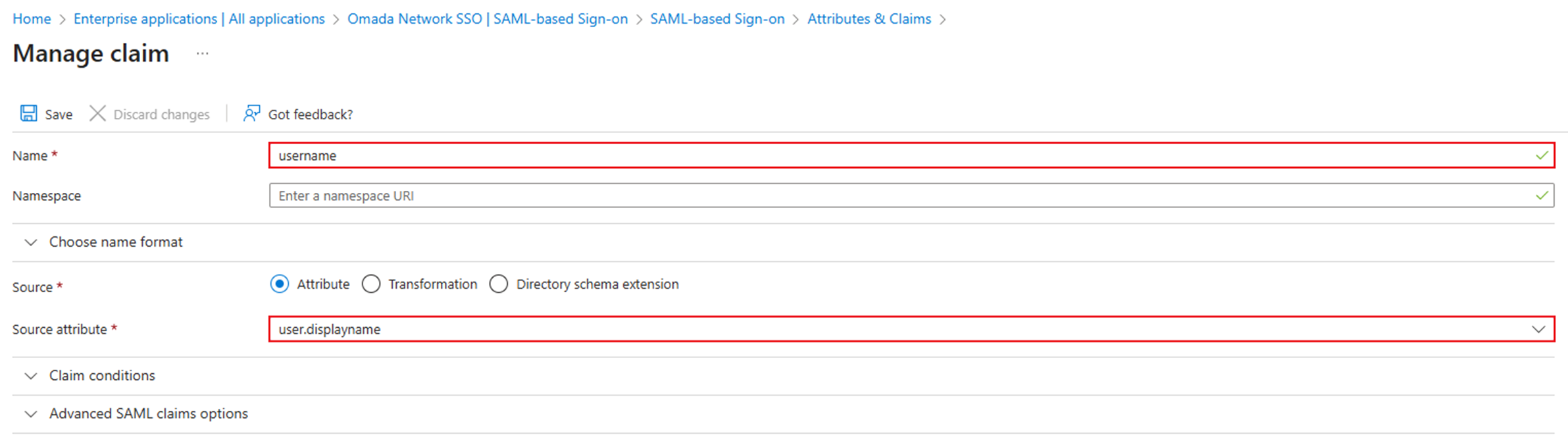Screen dimensions: 1568x443
Task: Navigate to Home via breadcrumb
Action: [31, 19]
